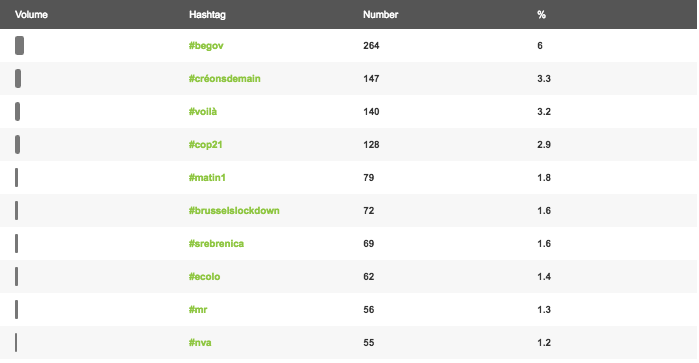
Task: Open the #créonsdemain hashtag link
Action: 224,79
